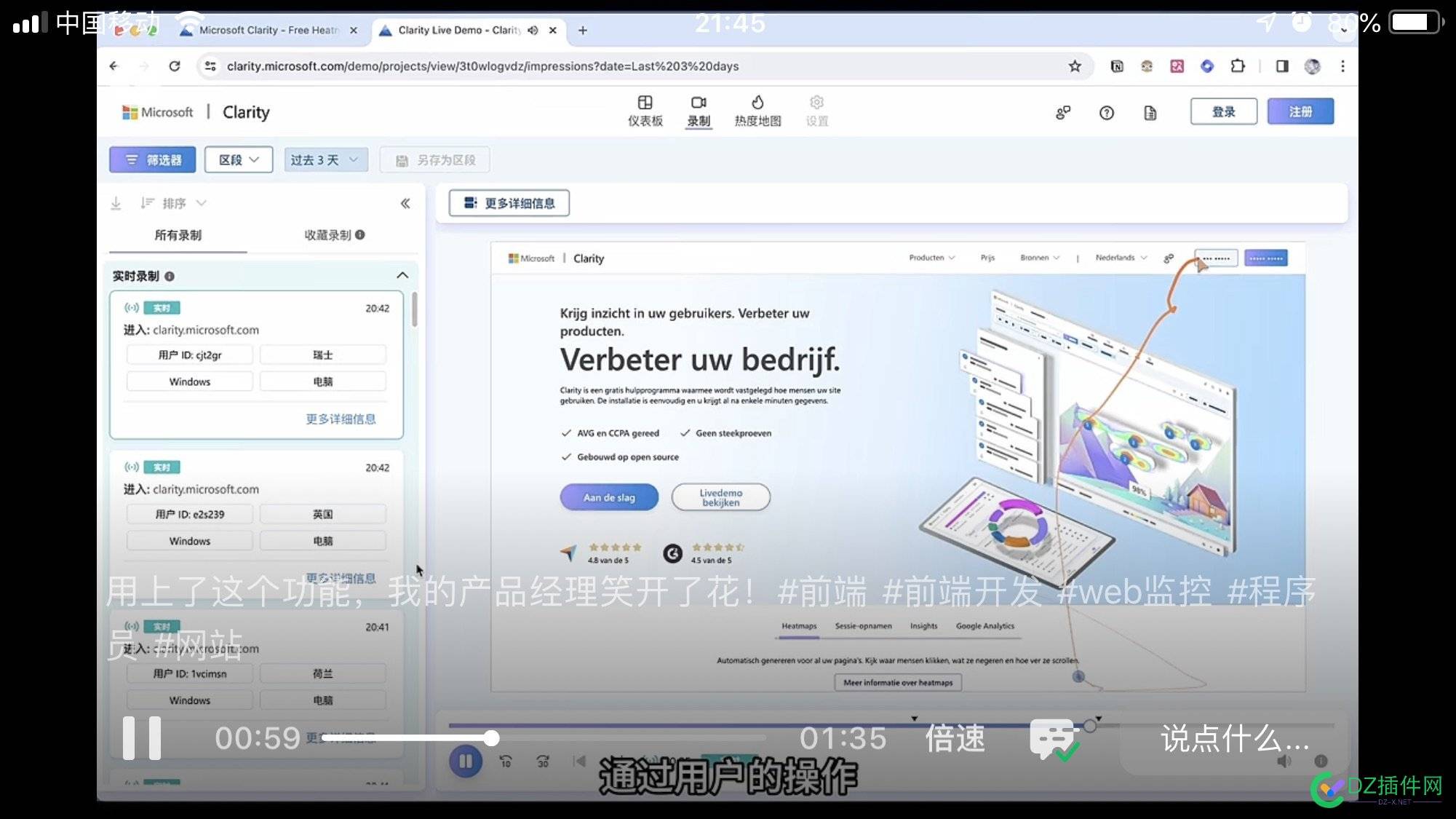Click the recording volume speaker icon
Image resolution: width=1456 pixels, height=819 pixels.
[1284, 761]
